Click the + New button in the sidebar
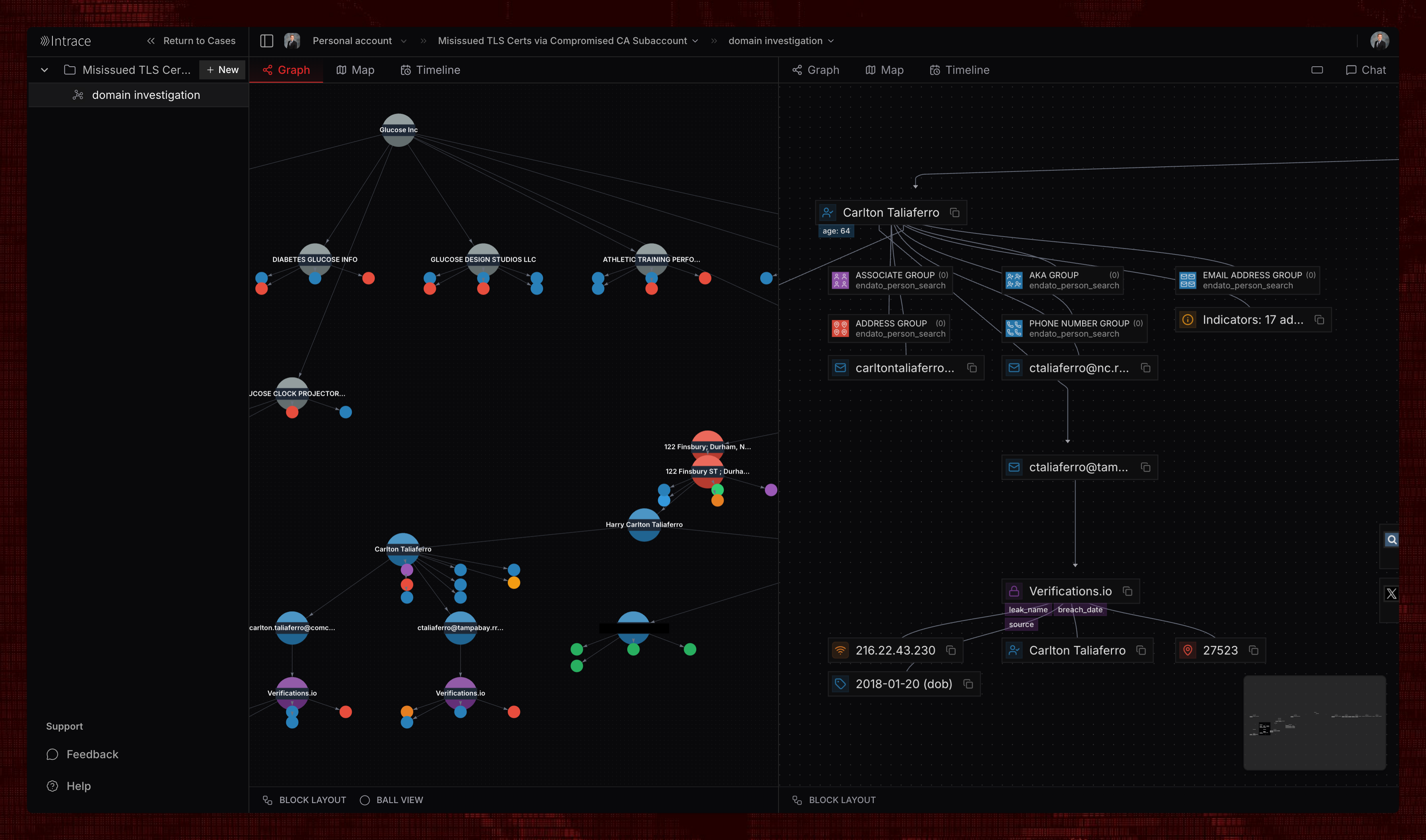1426x840 pixels. (222, 69)
